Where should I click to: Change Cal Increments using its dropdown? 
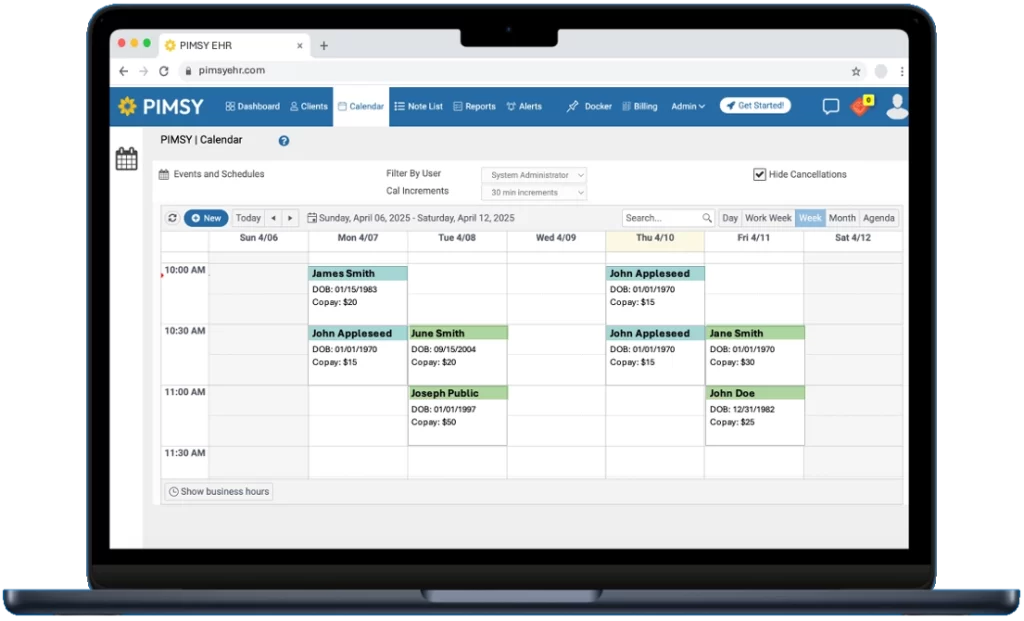533,191
